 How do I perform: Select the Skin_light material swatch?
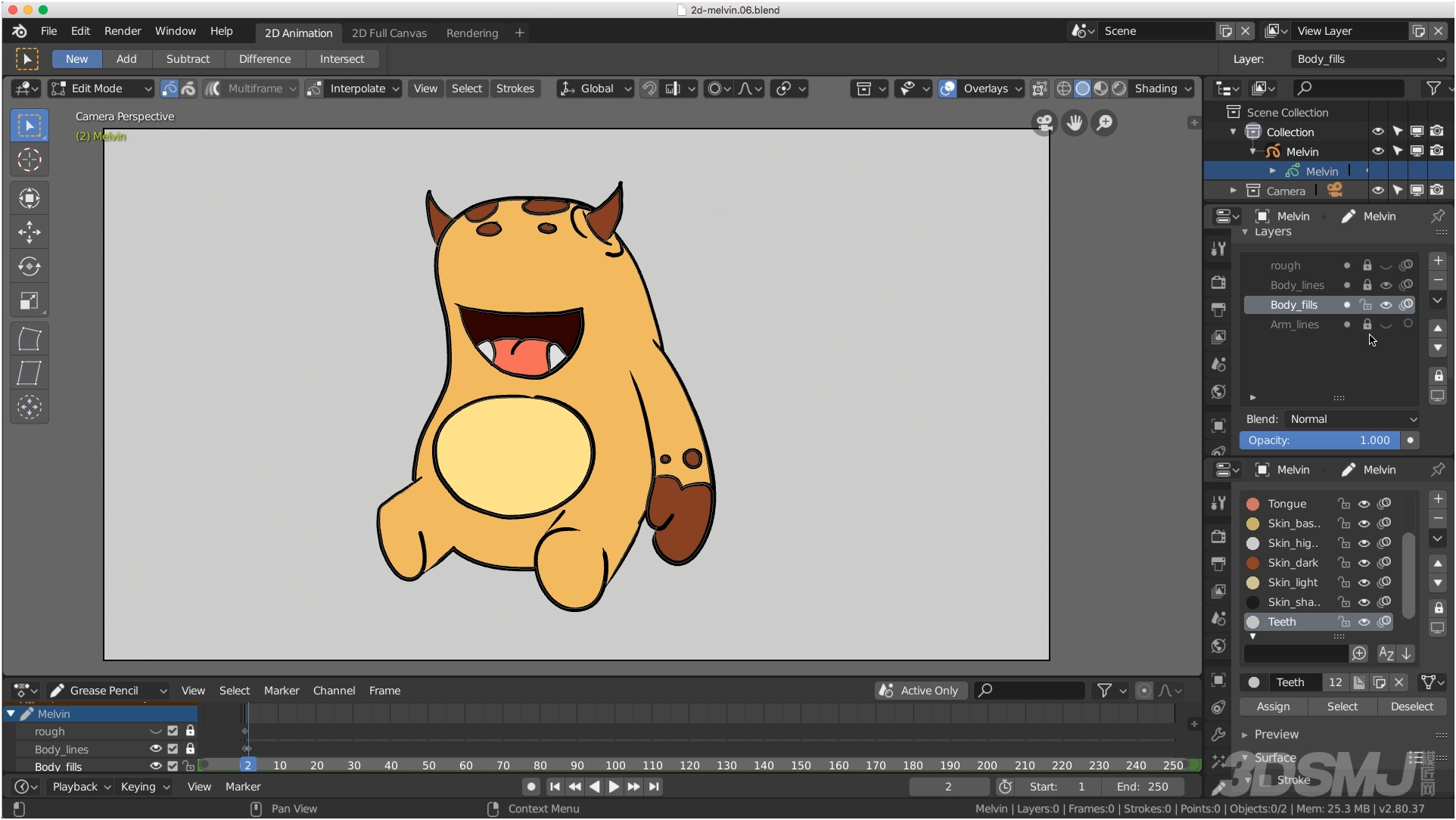[x=1252, y=582]
